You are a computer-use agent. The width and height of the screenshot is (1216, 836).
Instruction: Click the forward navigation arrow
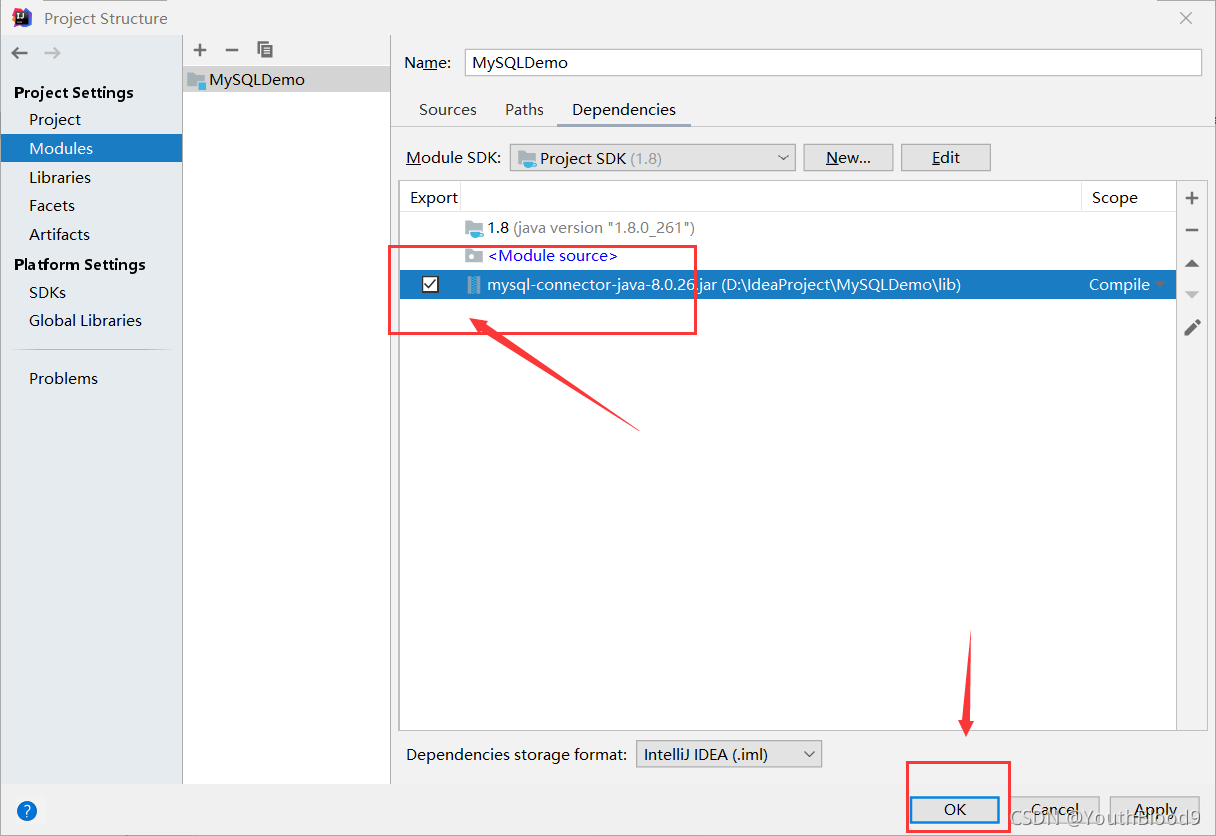point(52,53)
